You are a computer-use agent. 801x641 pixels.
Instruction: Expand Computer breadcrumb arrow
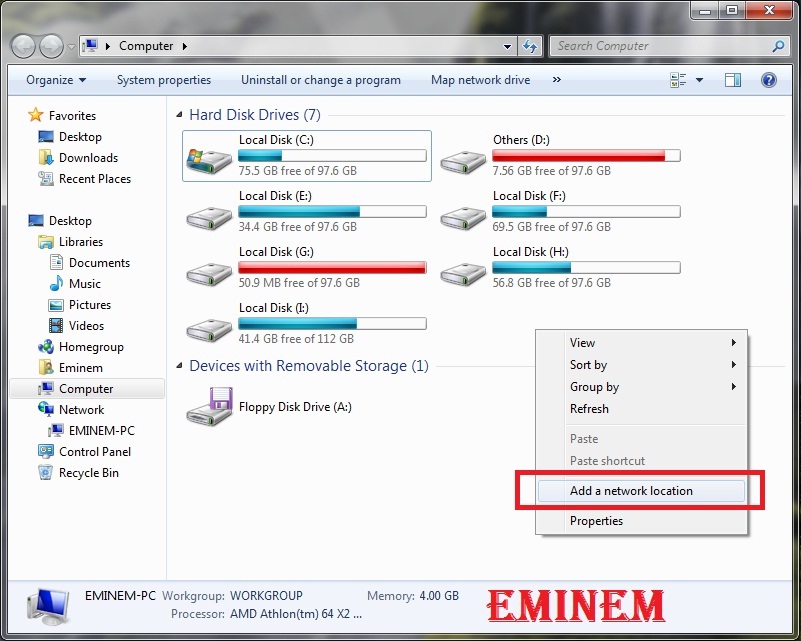click(184, 46)
